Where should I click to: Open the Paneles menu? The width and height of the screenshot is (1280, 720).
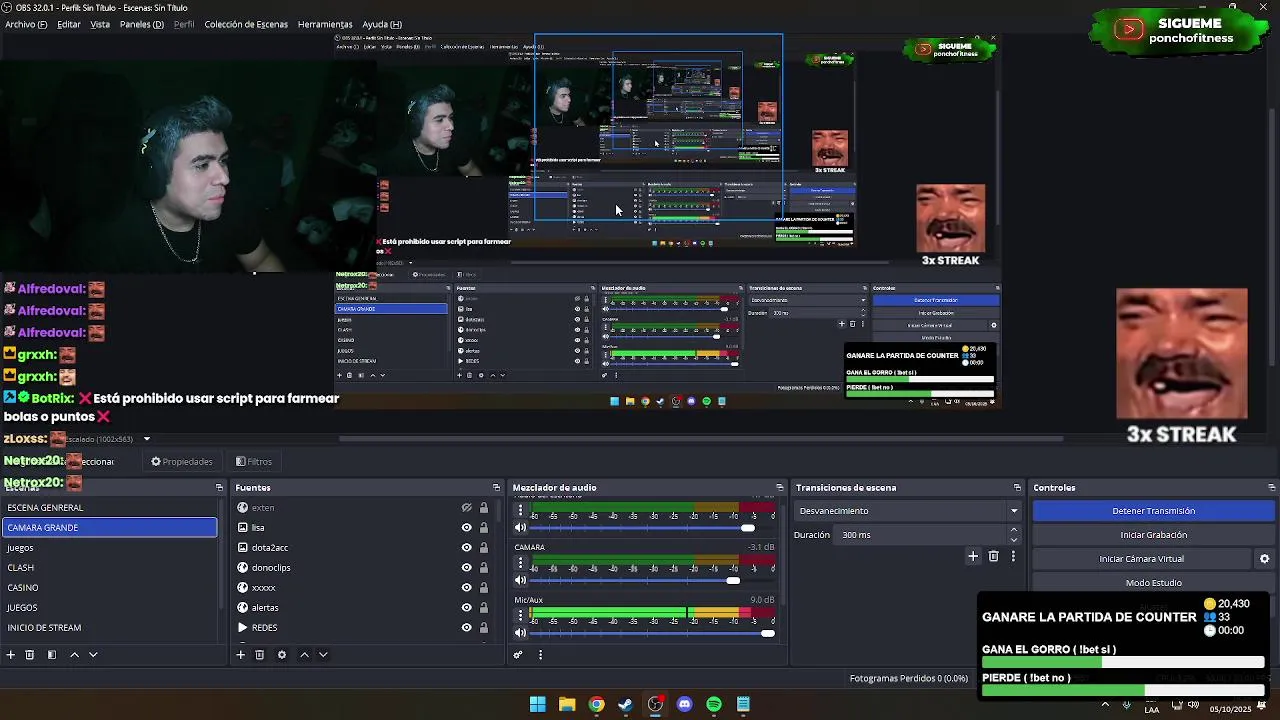[x=141, y=24]
